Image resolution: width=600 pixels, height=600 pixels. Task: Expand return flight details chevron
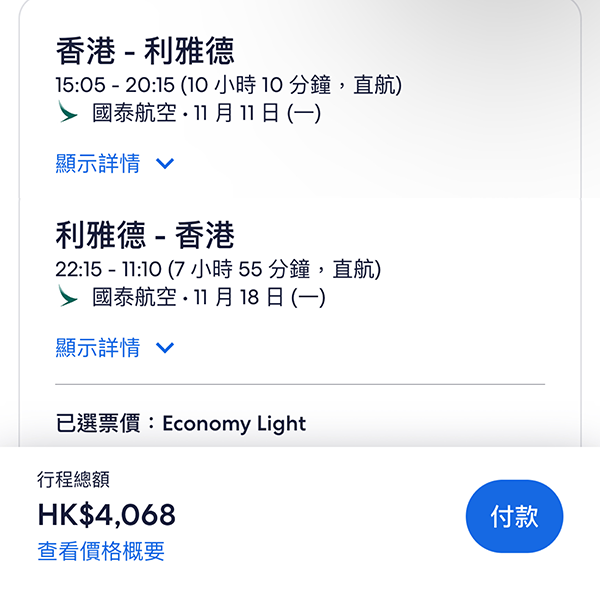[x=165, y=348]
